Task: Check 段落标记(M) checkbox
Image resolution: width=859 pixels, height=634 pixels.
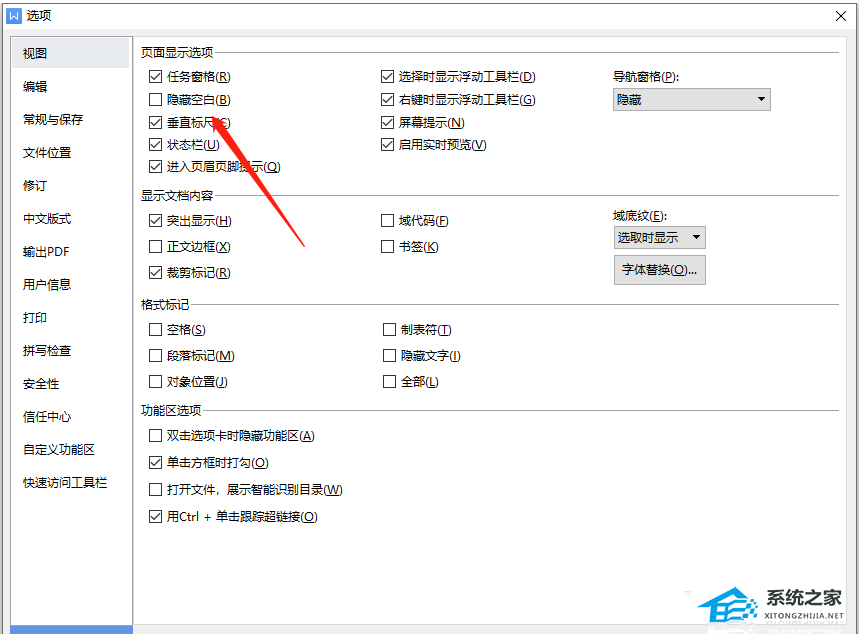Action: point(156,356)
